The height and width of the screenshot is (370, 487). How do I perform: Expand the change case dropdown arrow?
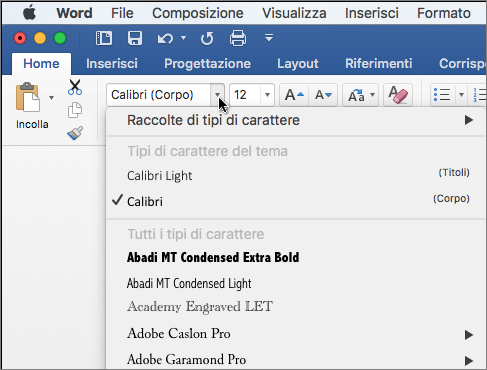pyautogui.click(x=373, y=95)
